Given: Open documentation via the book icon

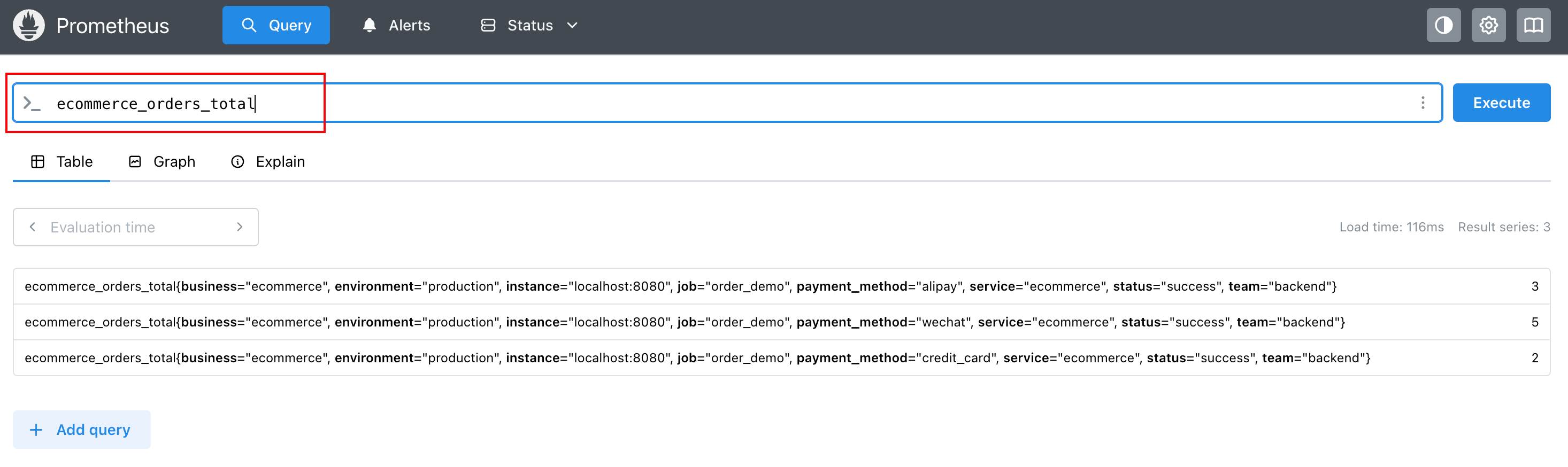Looking at the screenshot, I should pyautogui.click(x=1533, y=26).
